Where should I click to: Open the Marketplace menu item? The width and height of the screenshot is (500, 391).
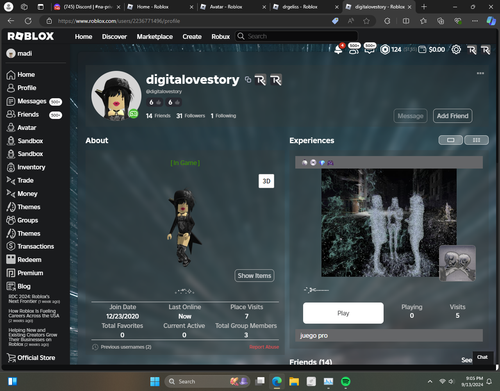(x=155, y=36)
